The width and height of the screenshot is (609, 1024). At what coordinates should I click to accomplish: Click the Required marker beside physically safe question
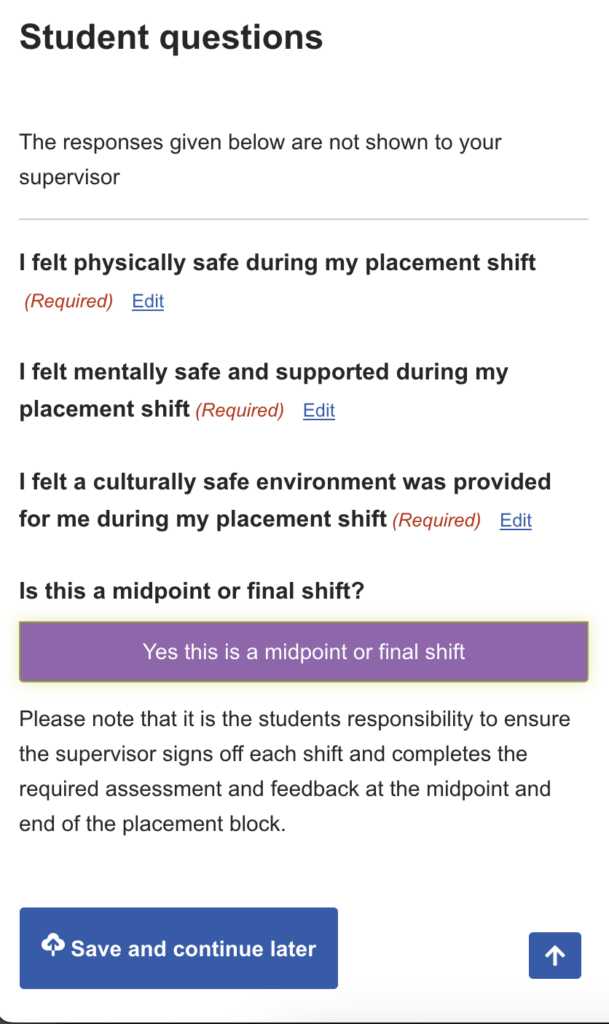coord(69,301)
